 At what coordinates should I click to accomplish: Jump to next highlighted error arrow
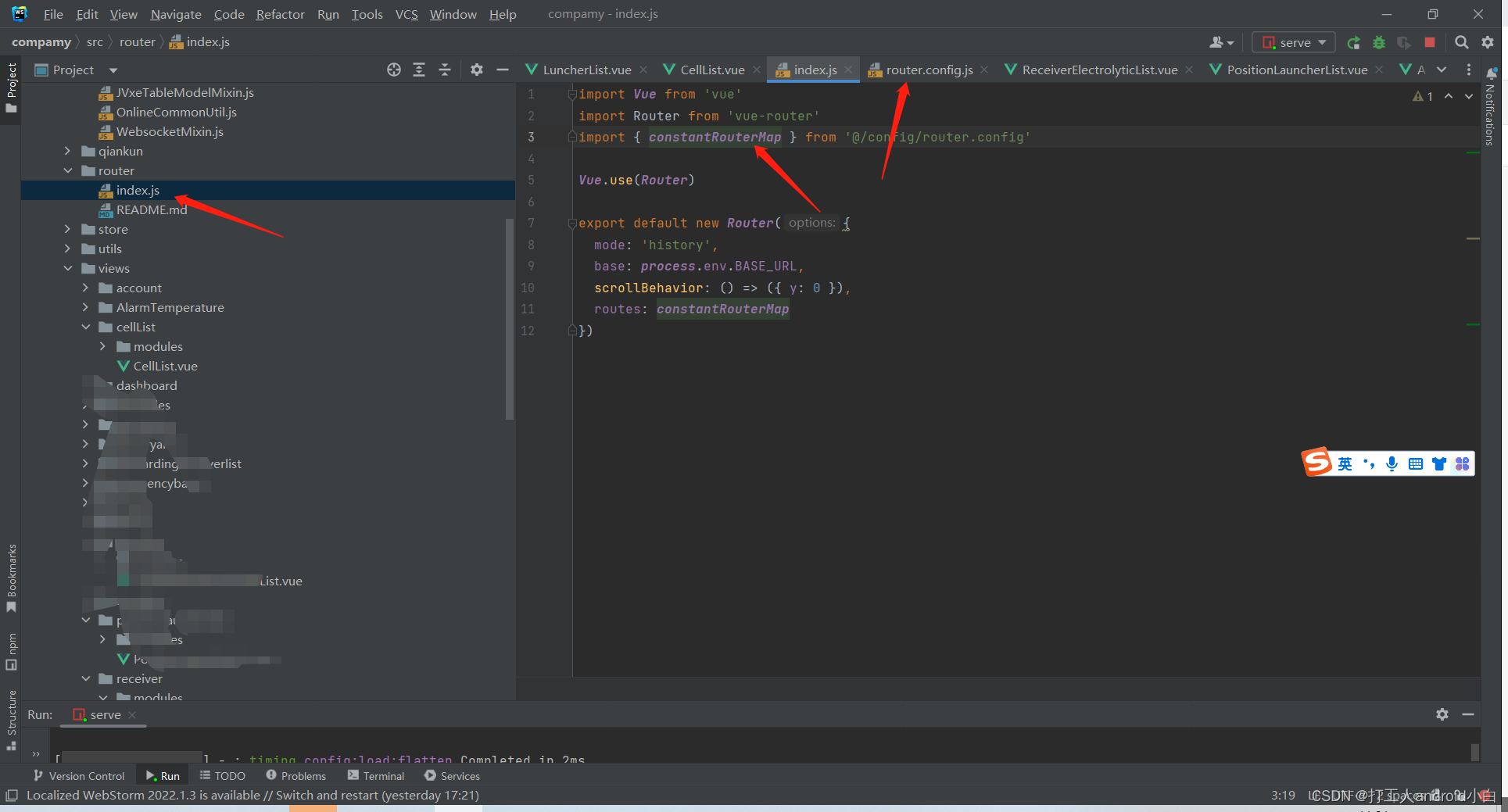point(1469,96)
